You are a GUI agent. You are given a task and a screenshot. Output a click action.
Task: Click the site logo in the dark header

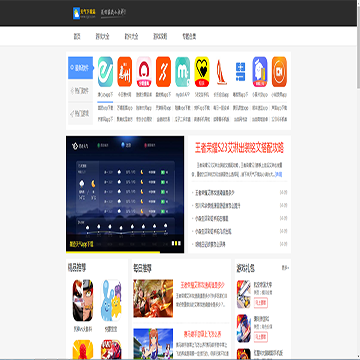84,13
